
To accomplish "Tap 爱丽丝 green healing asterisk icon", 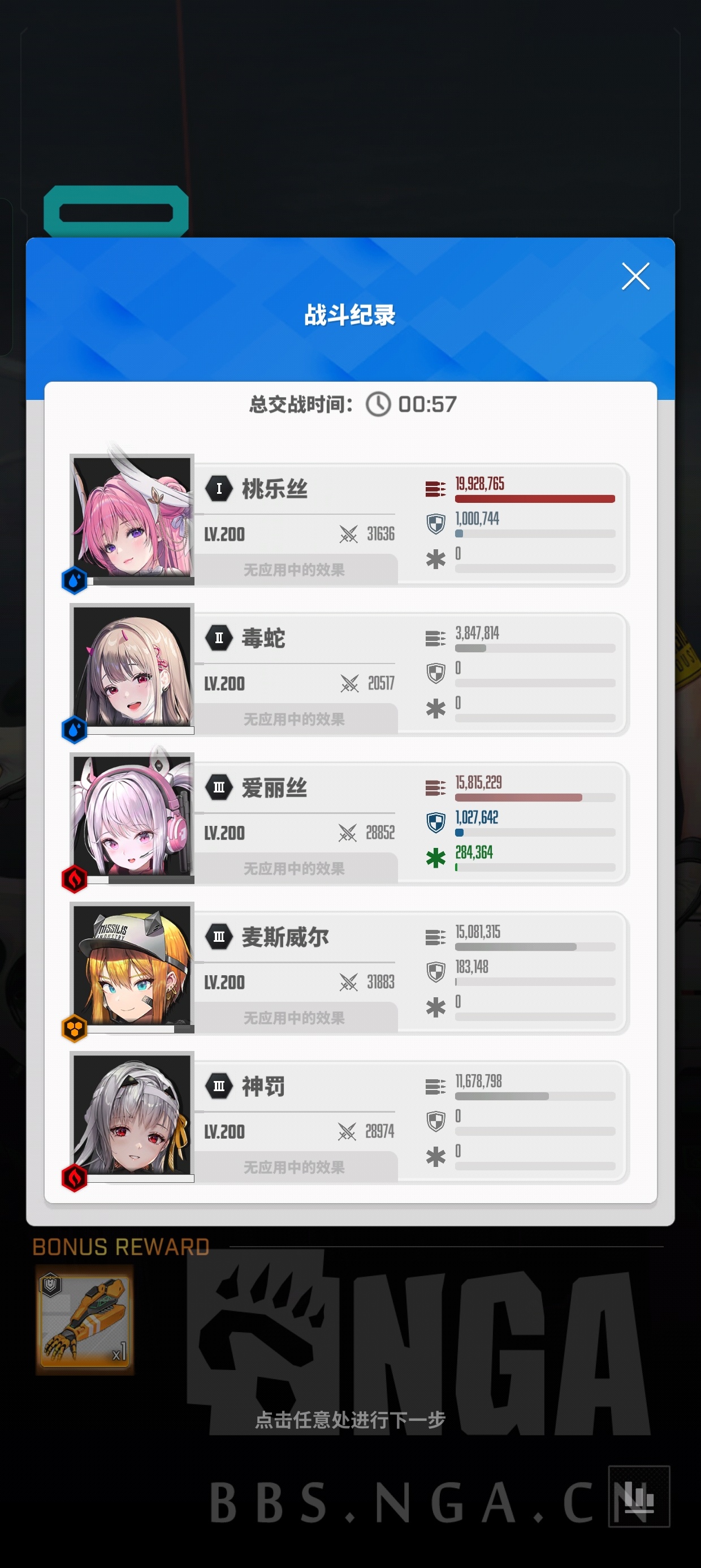I will point(436,858).
